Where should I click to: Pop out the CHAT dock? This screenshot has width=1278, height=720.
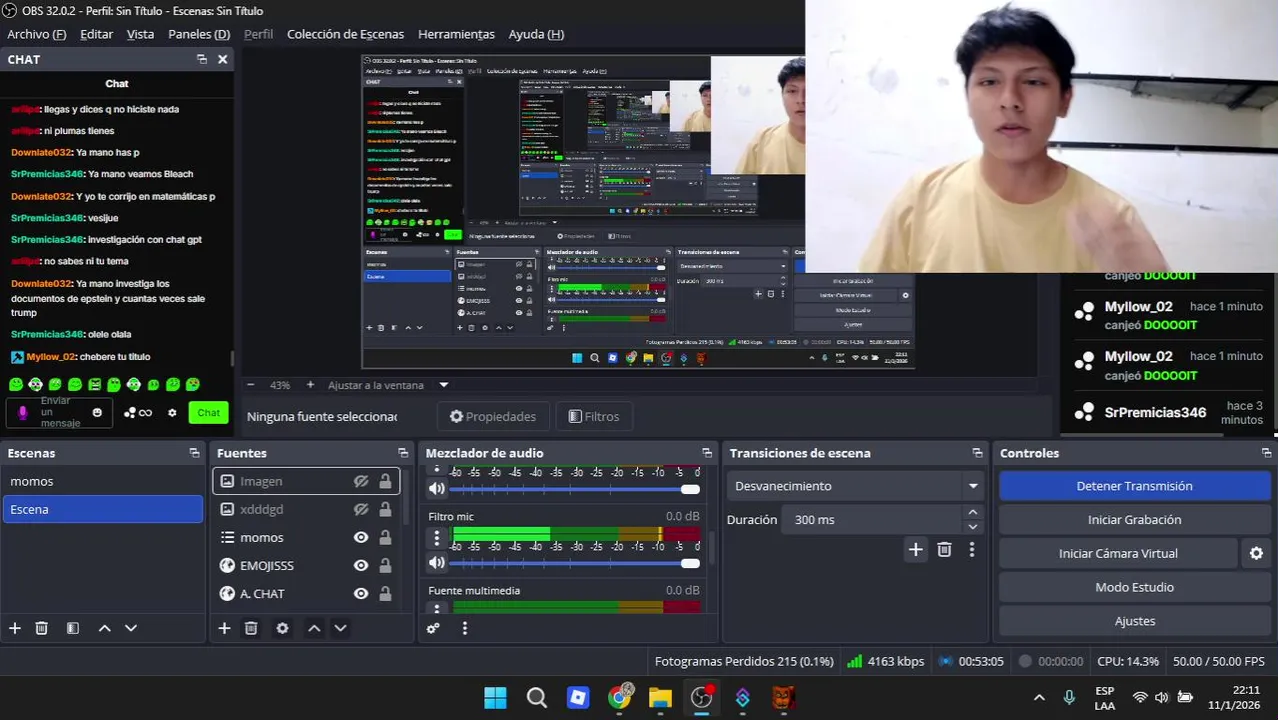point(201,59)
